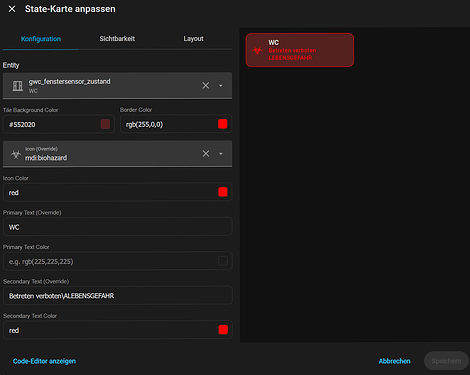Clear the selected entity gwc_fenstersensor_zustand
The image size is (470, 375).
tap(206, 86)
